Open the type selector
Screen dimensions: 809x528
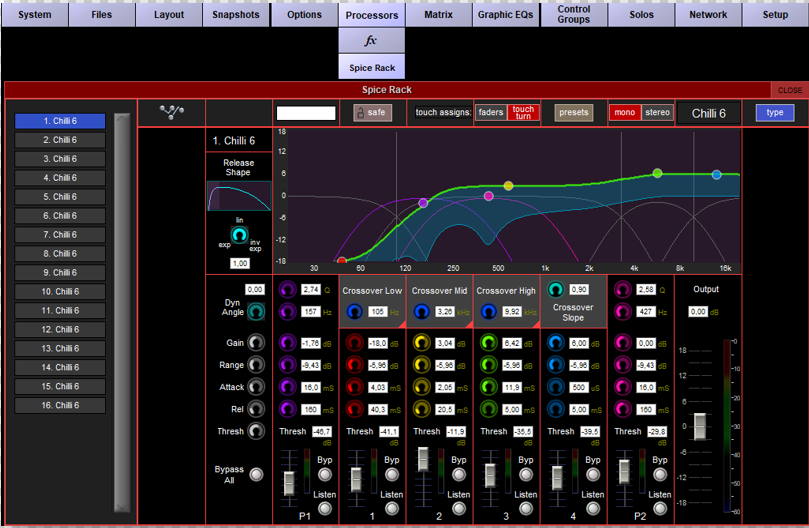[x=774, y=113]
